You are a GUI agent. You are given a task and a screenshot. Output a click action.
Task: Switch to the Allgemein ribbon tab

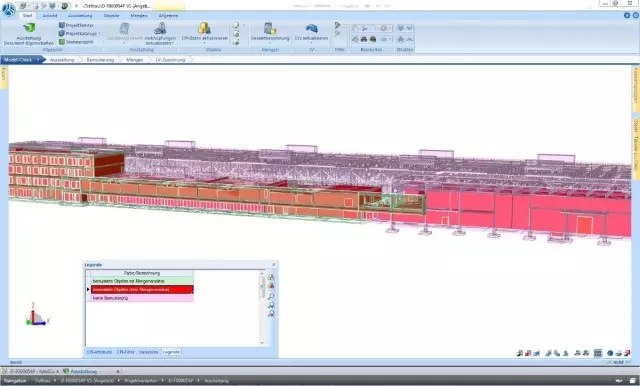point(168,16)
